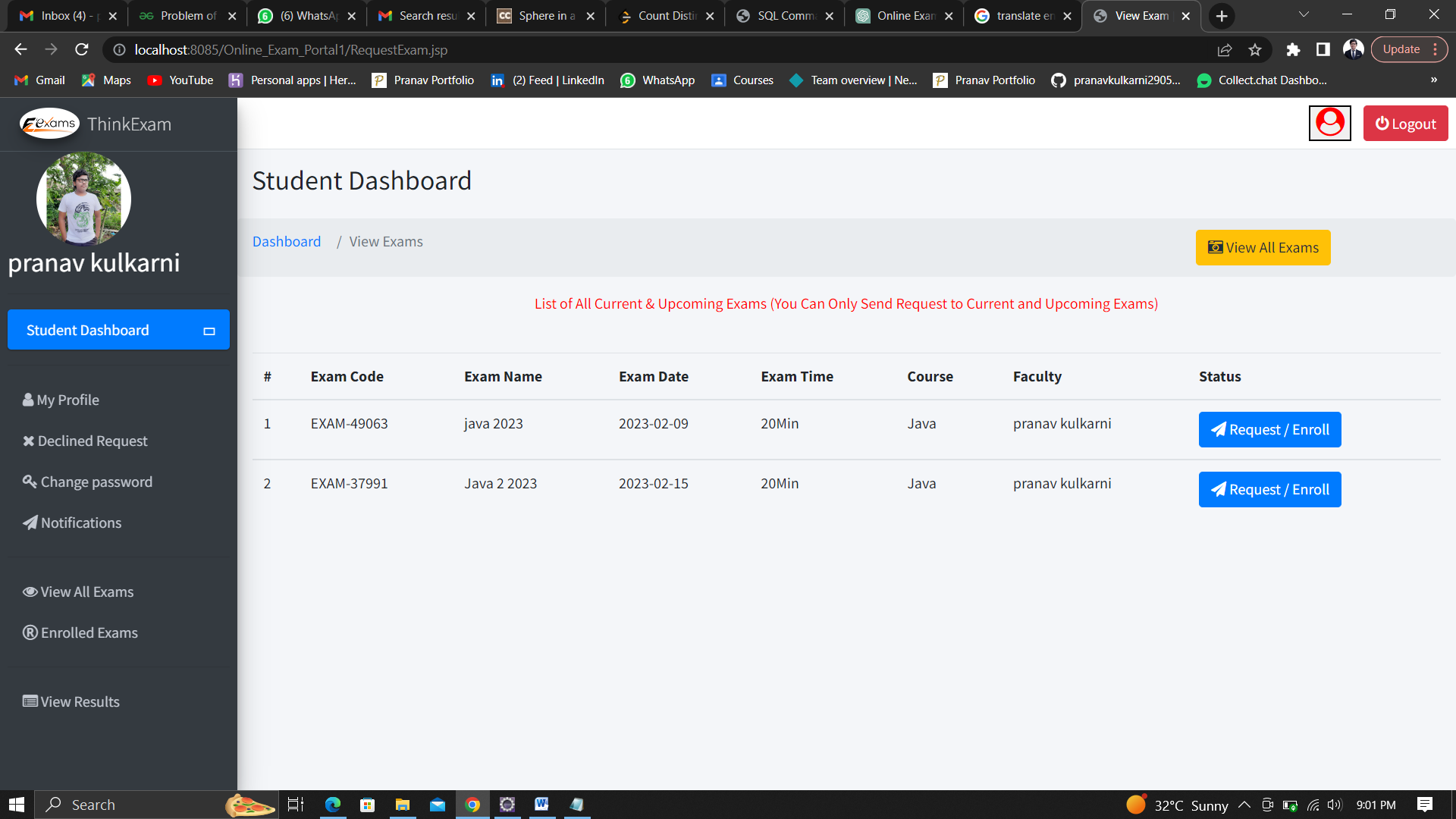Reload the page with refresh icon

[x=82, y=49]
